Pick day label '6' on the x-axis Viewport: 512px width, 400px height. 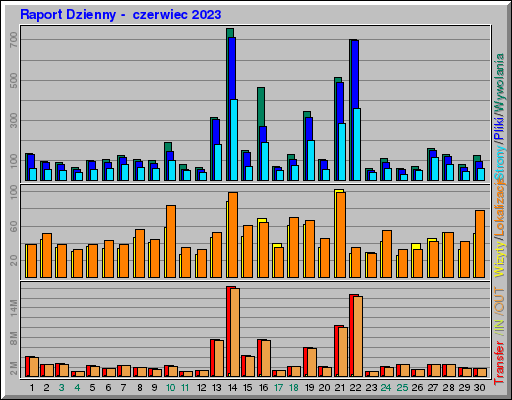[x=108, y=388]
